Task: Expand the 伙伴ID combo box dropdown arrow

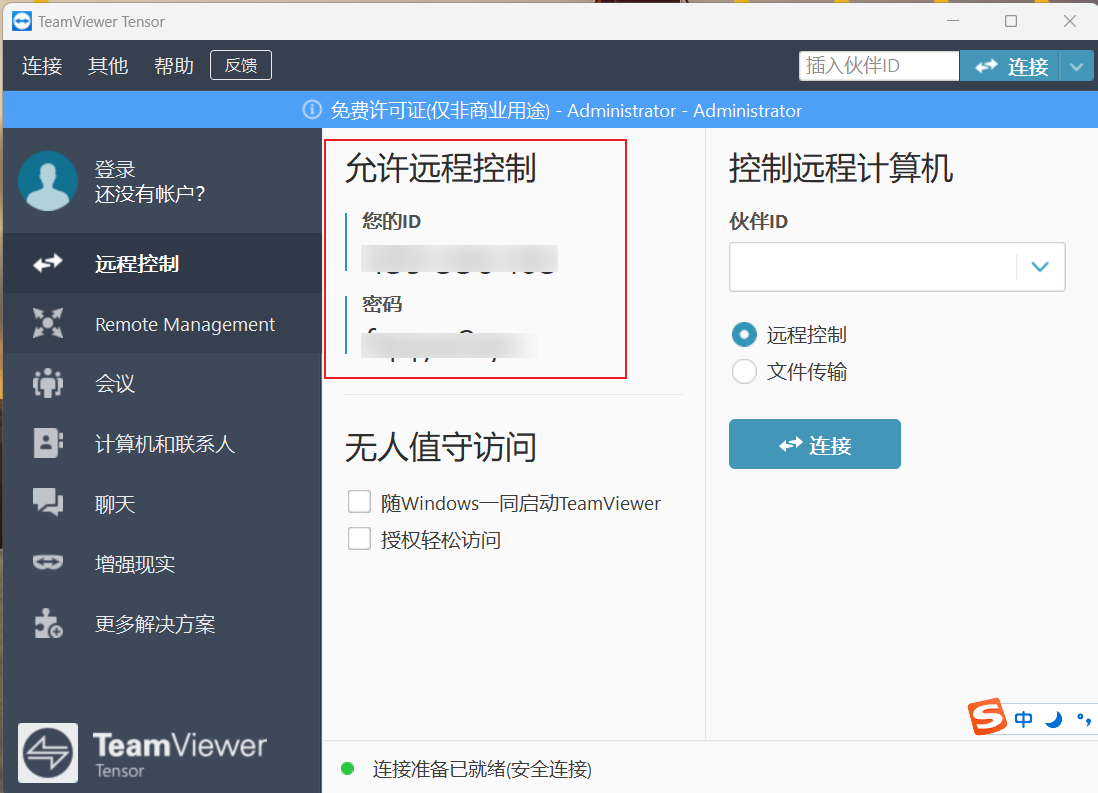Action: (x=1040, y=267)
